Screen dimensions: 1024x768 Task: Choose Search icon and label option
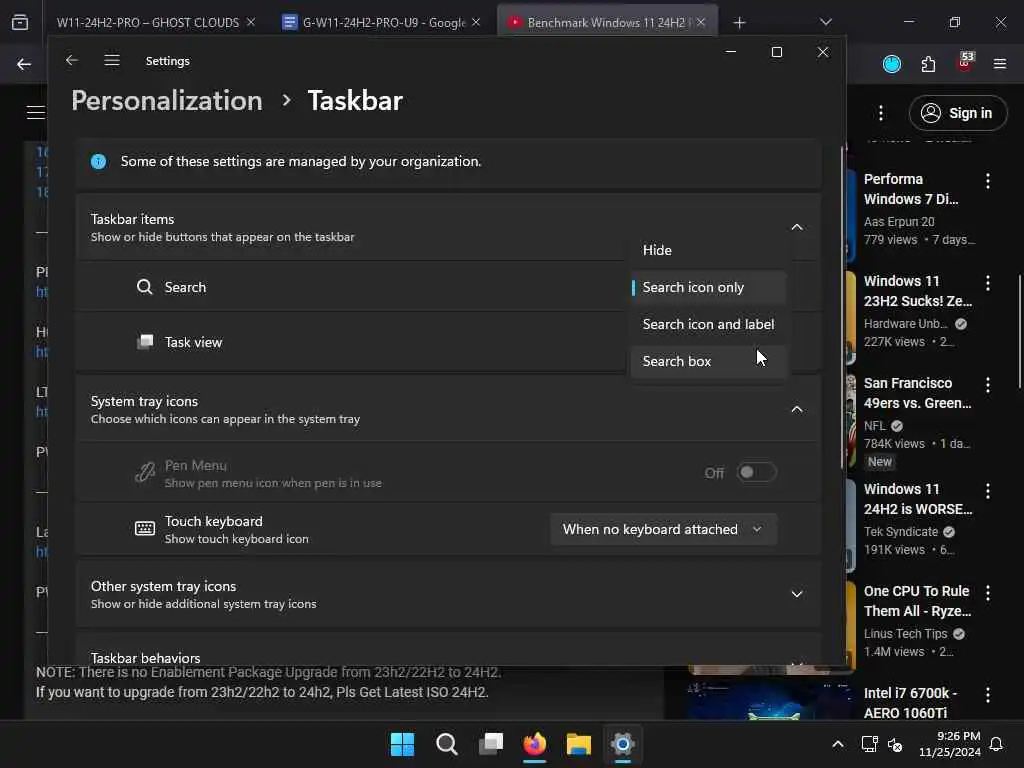pyautogui.click(x=709, y=324)
